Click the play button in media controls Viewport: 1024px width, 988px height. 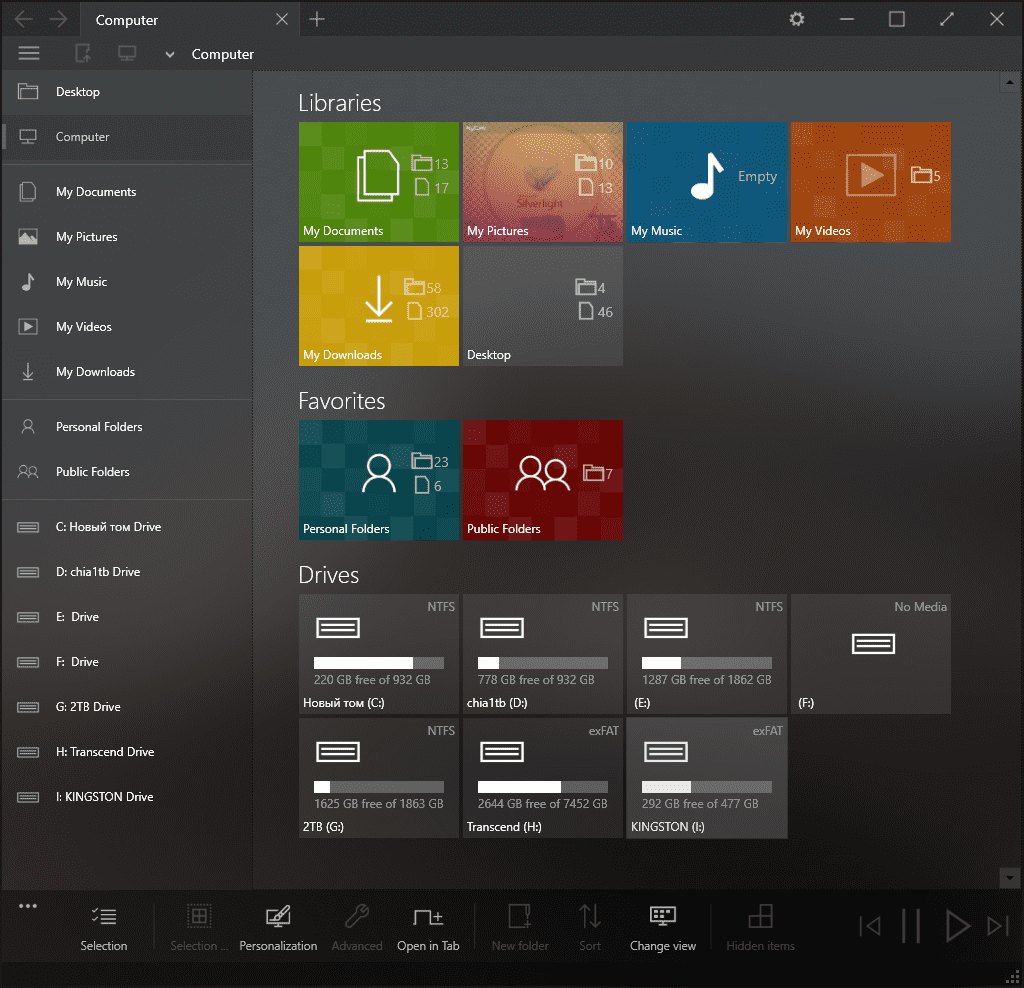[957, 926]
